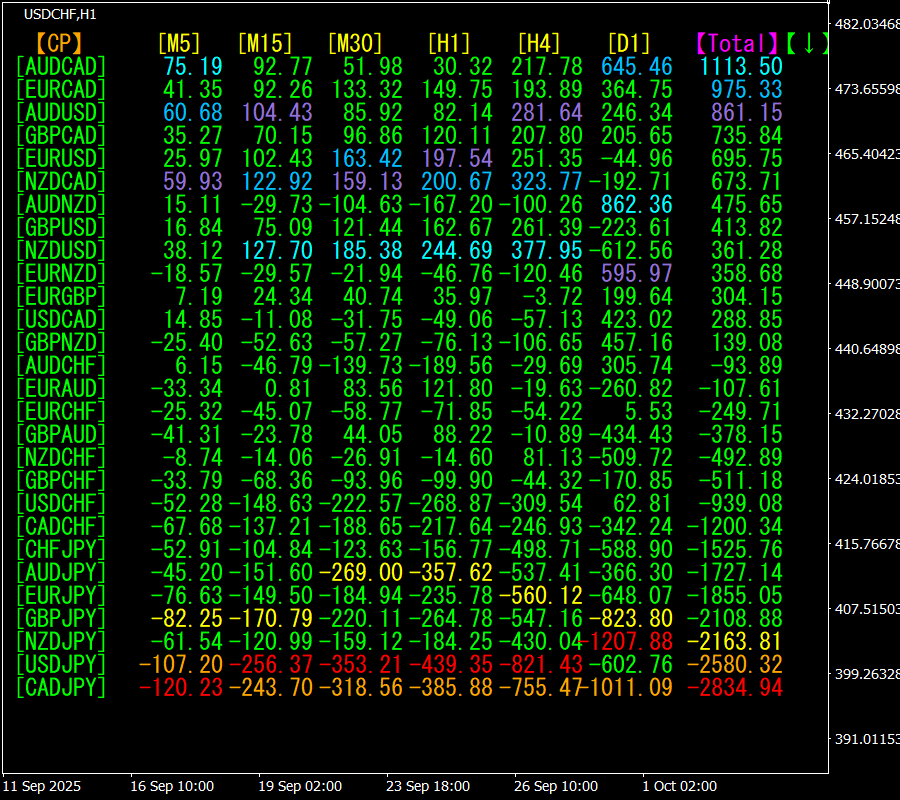Click the CP column header
Viewport: 900px width, 800px height.
[59, 43]
